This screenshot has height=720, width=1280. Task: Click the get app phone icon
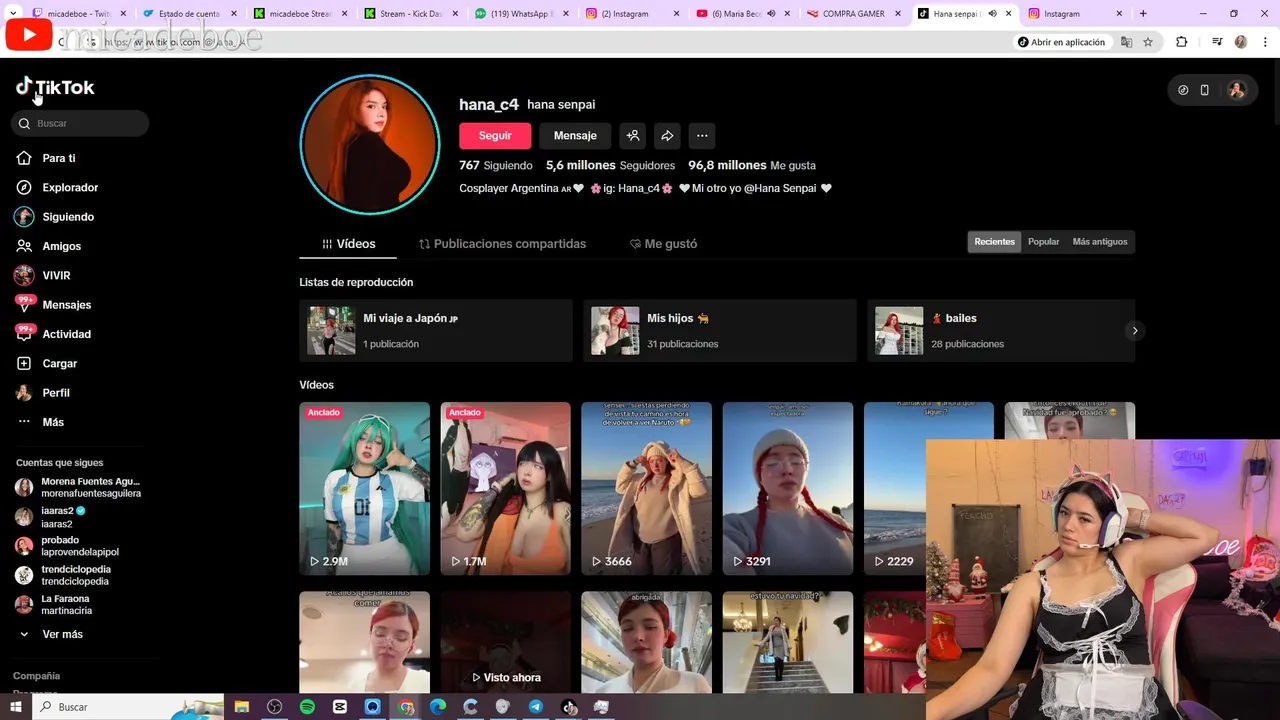point(1205,90)
